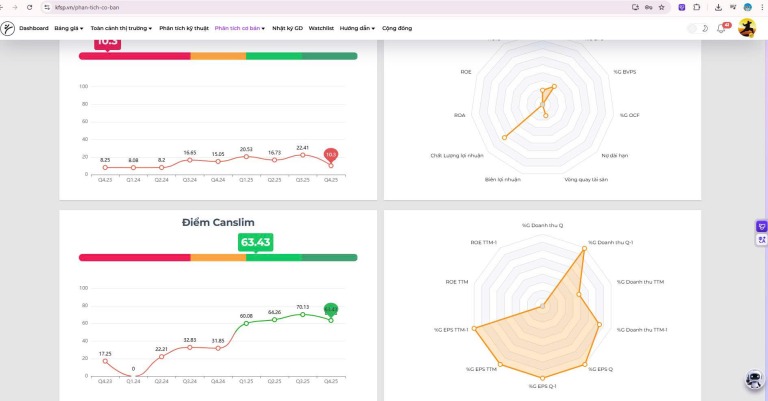Screen dimensions: 768x401
Task: Click the site logo in navbar
Action: [8, 28]
